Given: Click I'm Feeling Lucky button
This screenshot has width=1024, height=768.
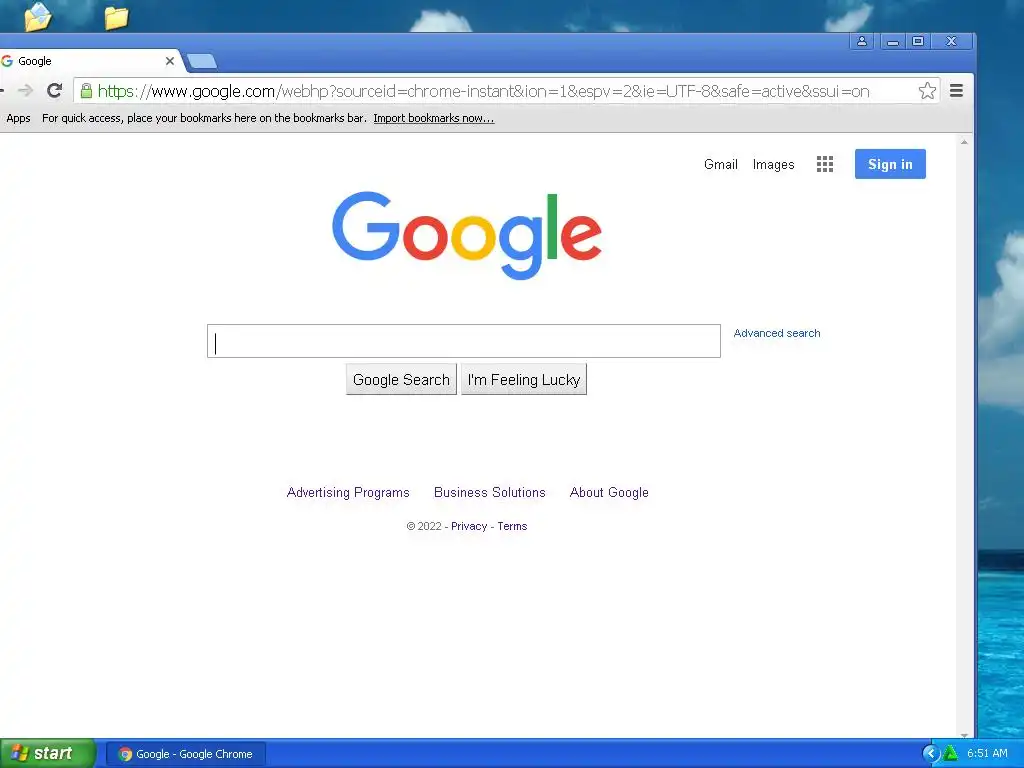Looking at the screenshot, I should [x=524, y=379].
